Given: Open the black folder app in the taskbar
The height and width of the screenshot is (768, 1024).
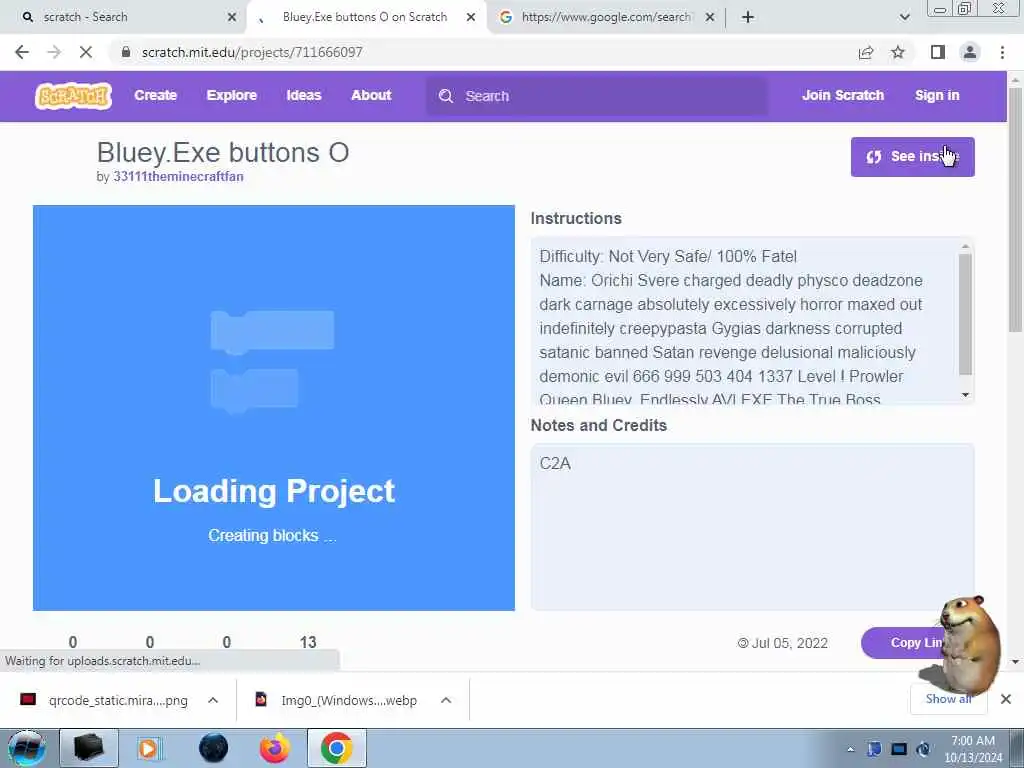Looking at the screenshot, I should [88, 748].
